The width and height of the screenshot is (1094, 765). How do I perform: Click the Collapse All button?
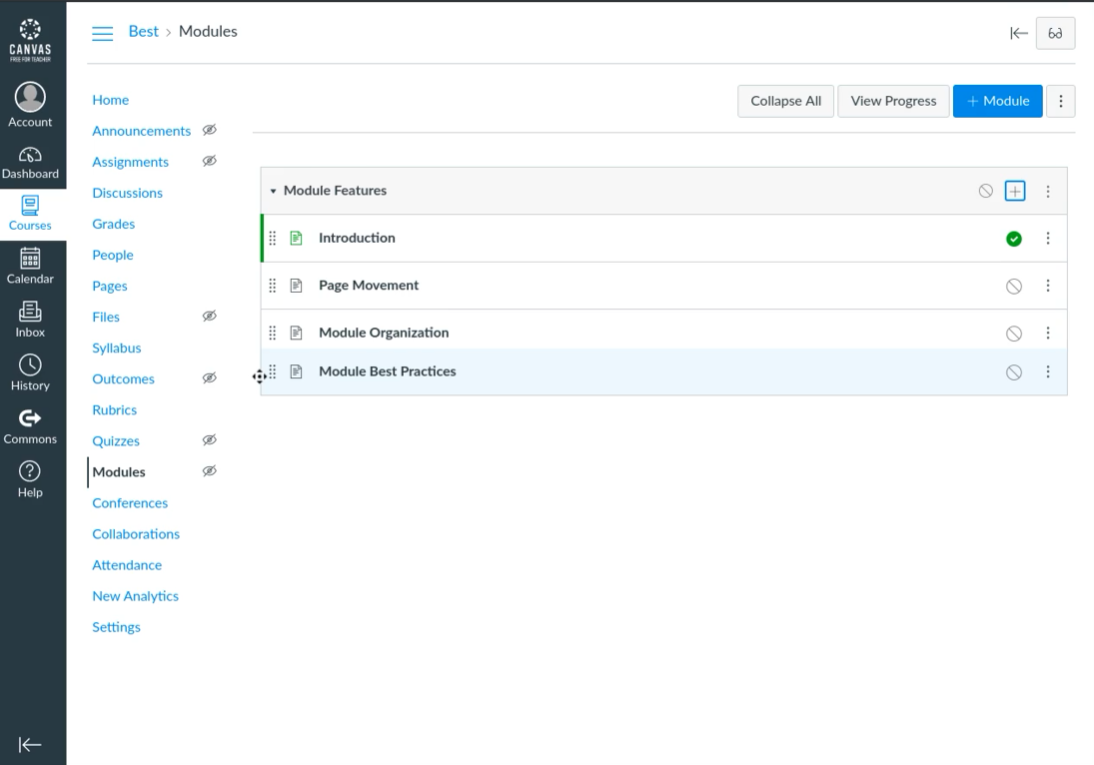click(x=785, y=101)
